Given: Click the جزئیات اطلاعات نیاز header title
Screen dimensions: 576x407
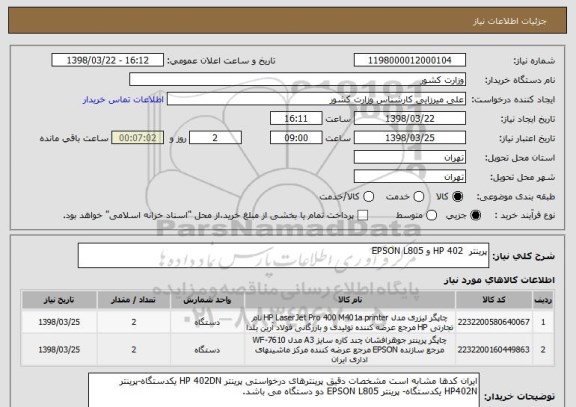Looking at the screenshot, I should point(510,21).
